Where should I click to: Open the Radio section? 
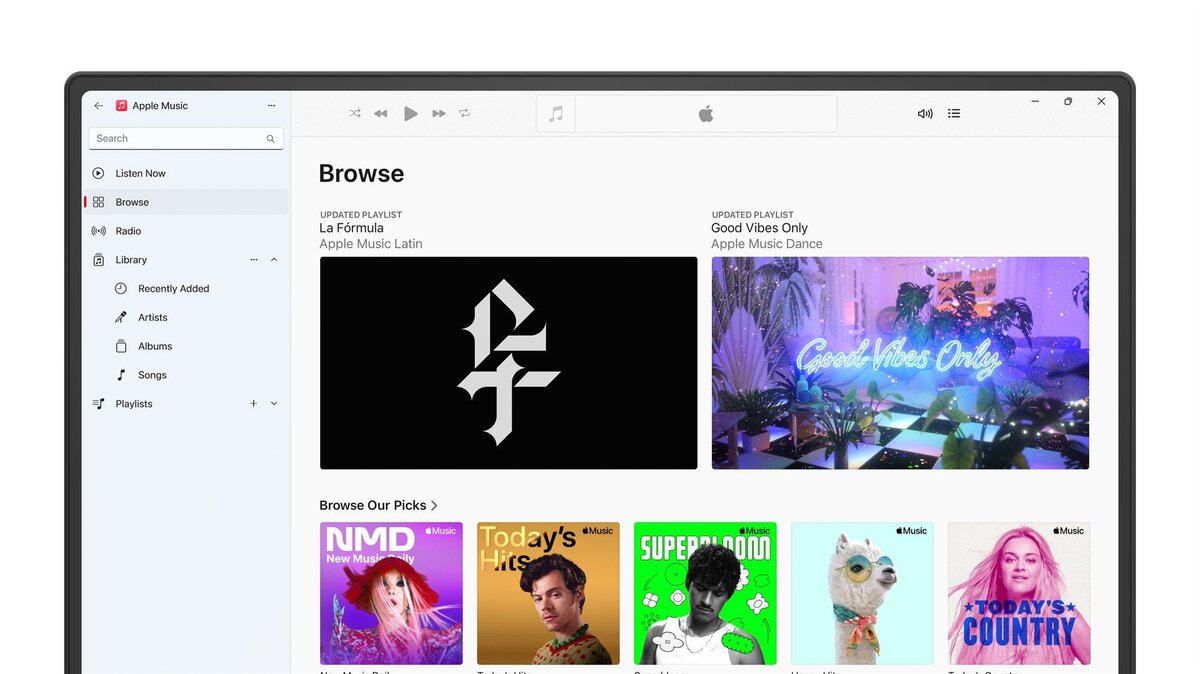(x=186, y=231)
